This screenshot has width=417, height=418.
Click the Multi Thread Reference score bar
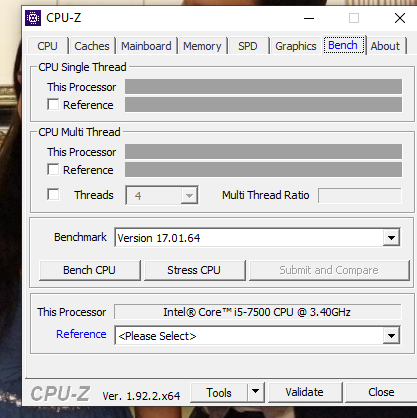point(263,170)
